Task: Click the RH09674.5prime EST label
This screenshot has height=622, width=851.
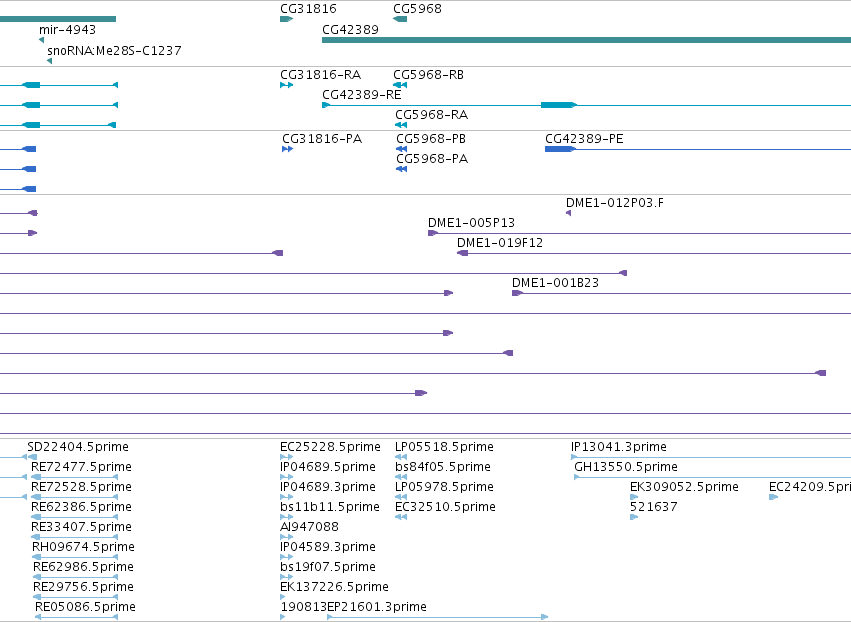Action: pos(83,547)
